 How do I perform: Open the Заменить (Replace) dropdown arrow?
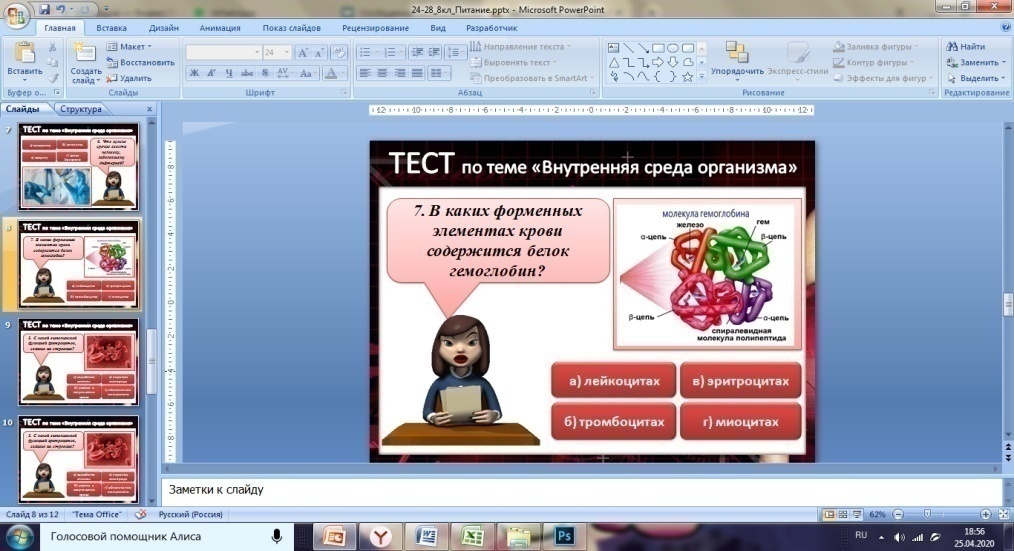[x=1003, y=62]
